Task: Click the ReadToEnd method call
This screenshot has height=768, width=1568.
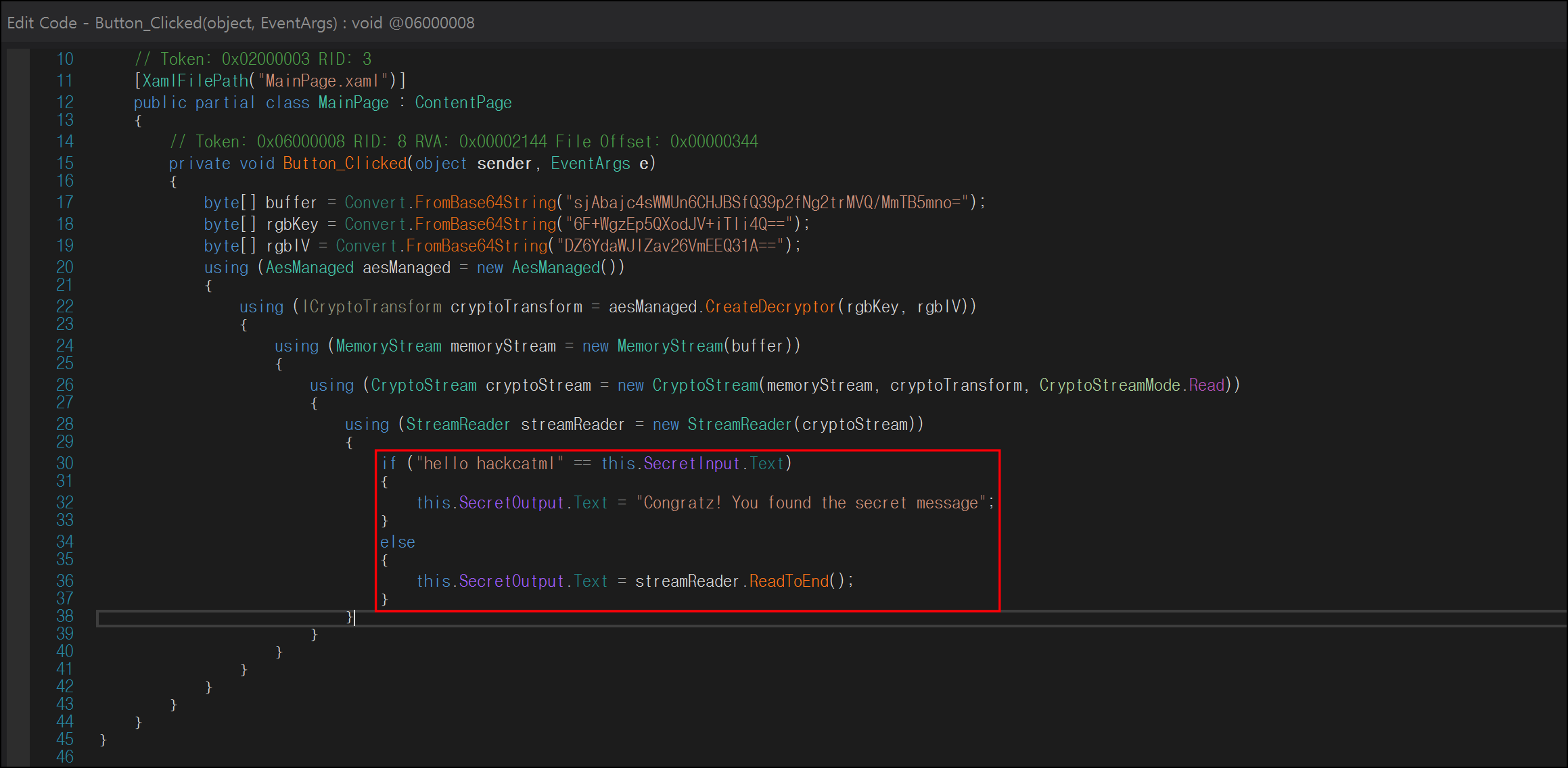Action: pyautogui.click(x=788, y=581)
